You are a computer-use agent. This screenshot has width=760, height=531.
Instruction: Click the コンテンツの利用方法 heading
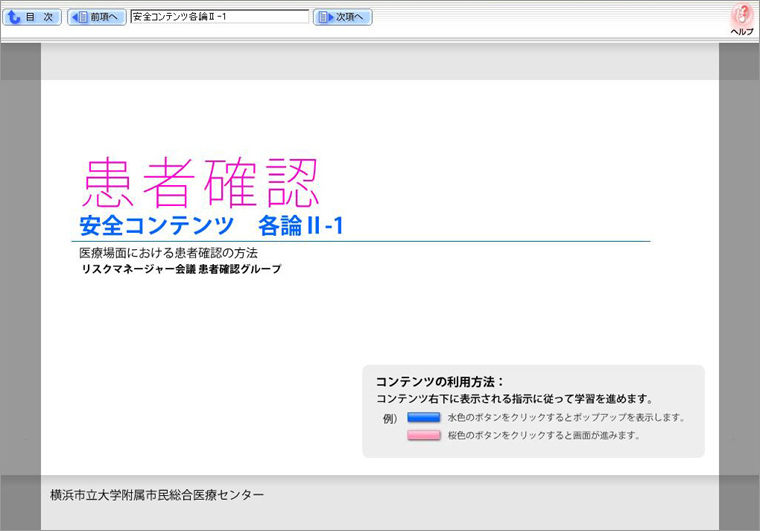point(440,381)
